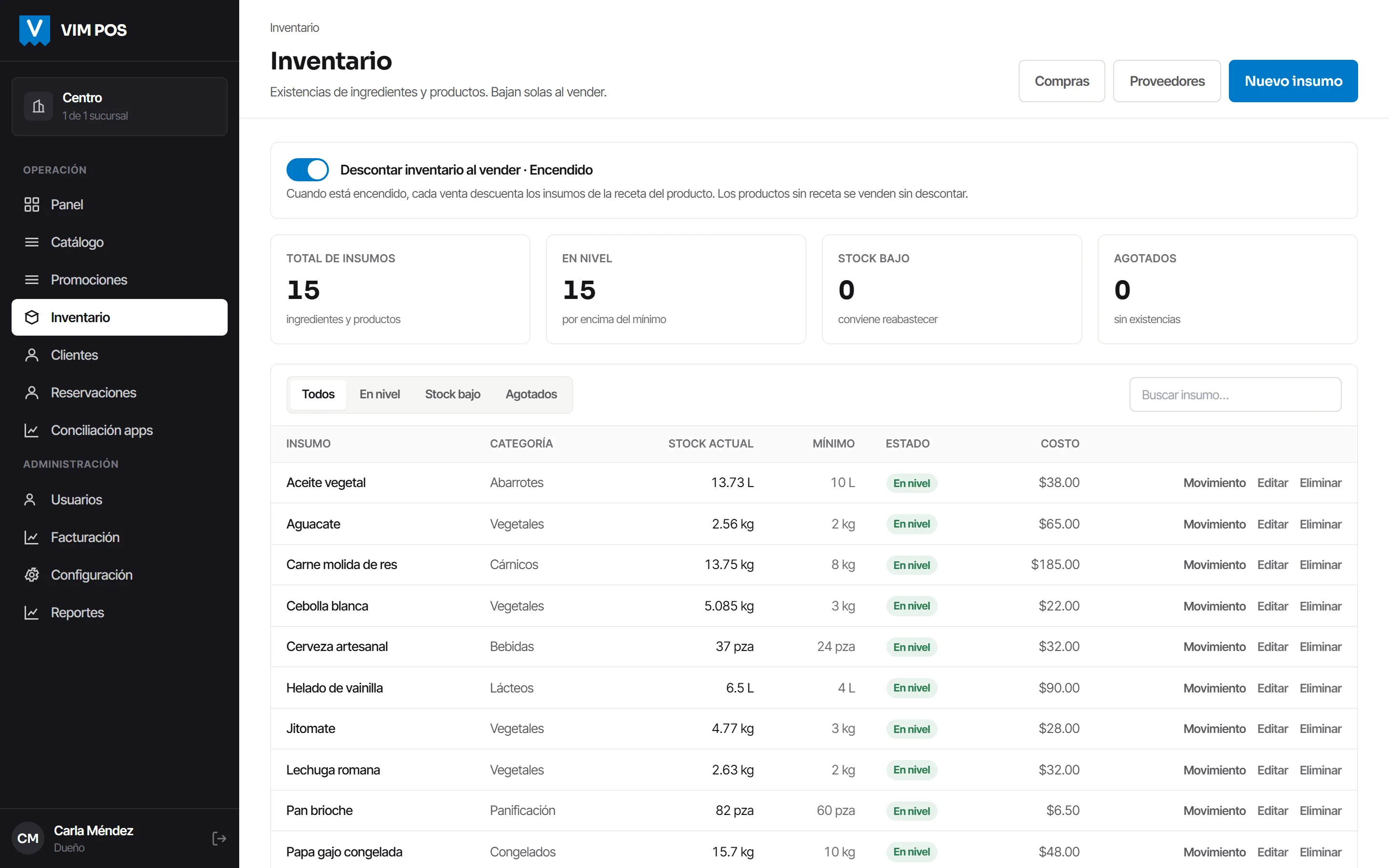Viewport: 1389px width, 868px height.
Task: Click the Reservaciones person icon
Action: pos(31,393)
